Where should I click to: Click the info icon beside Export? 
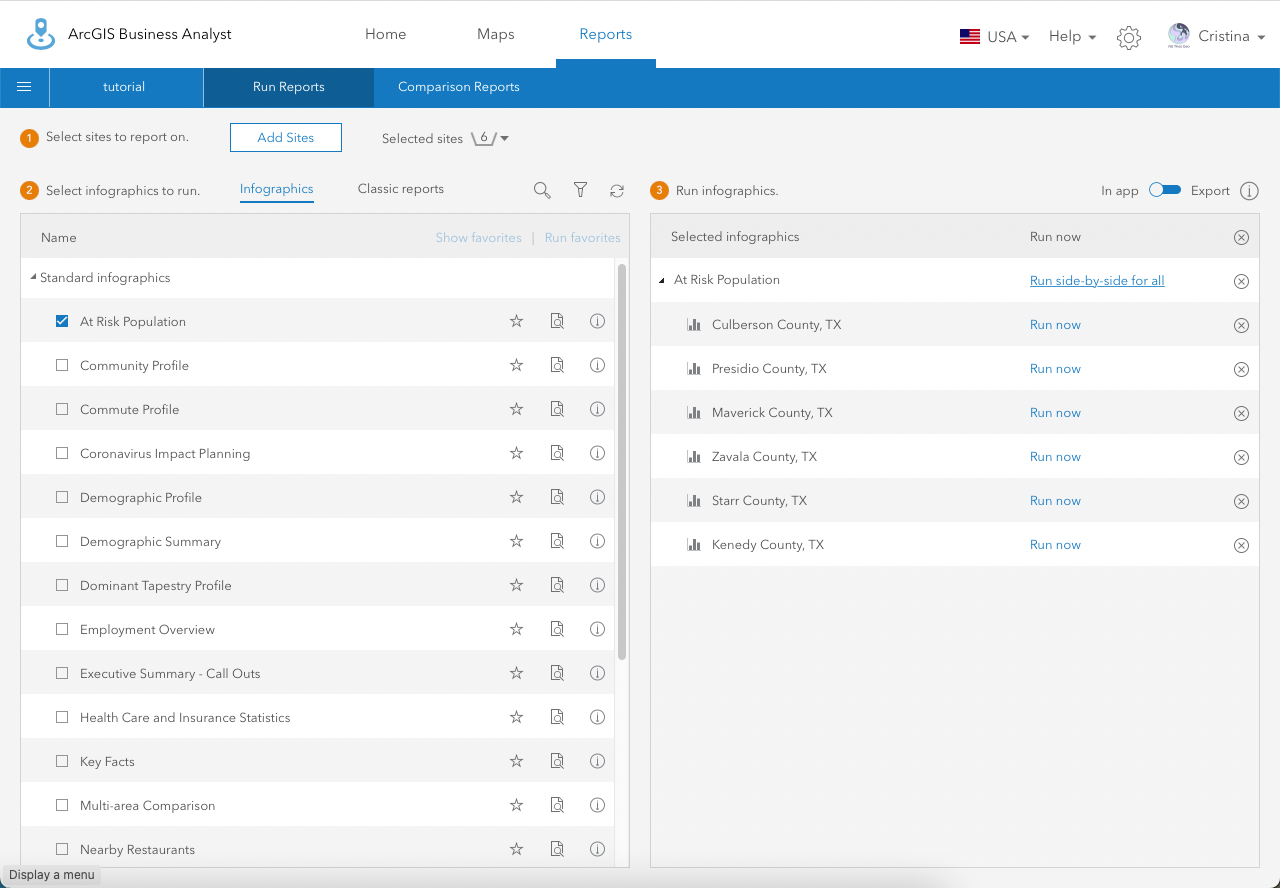tap(1249, 191)
